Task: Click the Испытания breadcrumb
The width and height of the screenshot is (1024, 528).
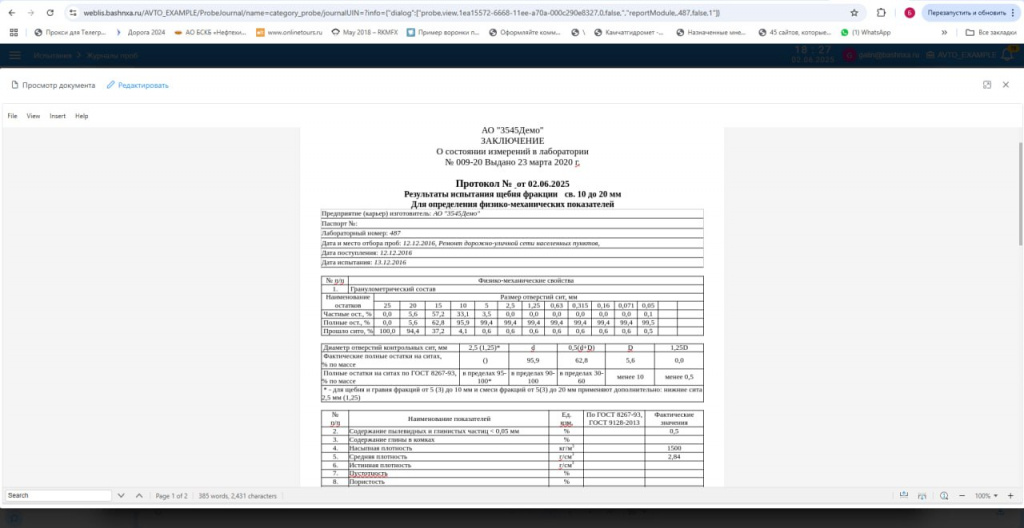Action: coord(52,56)
